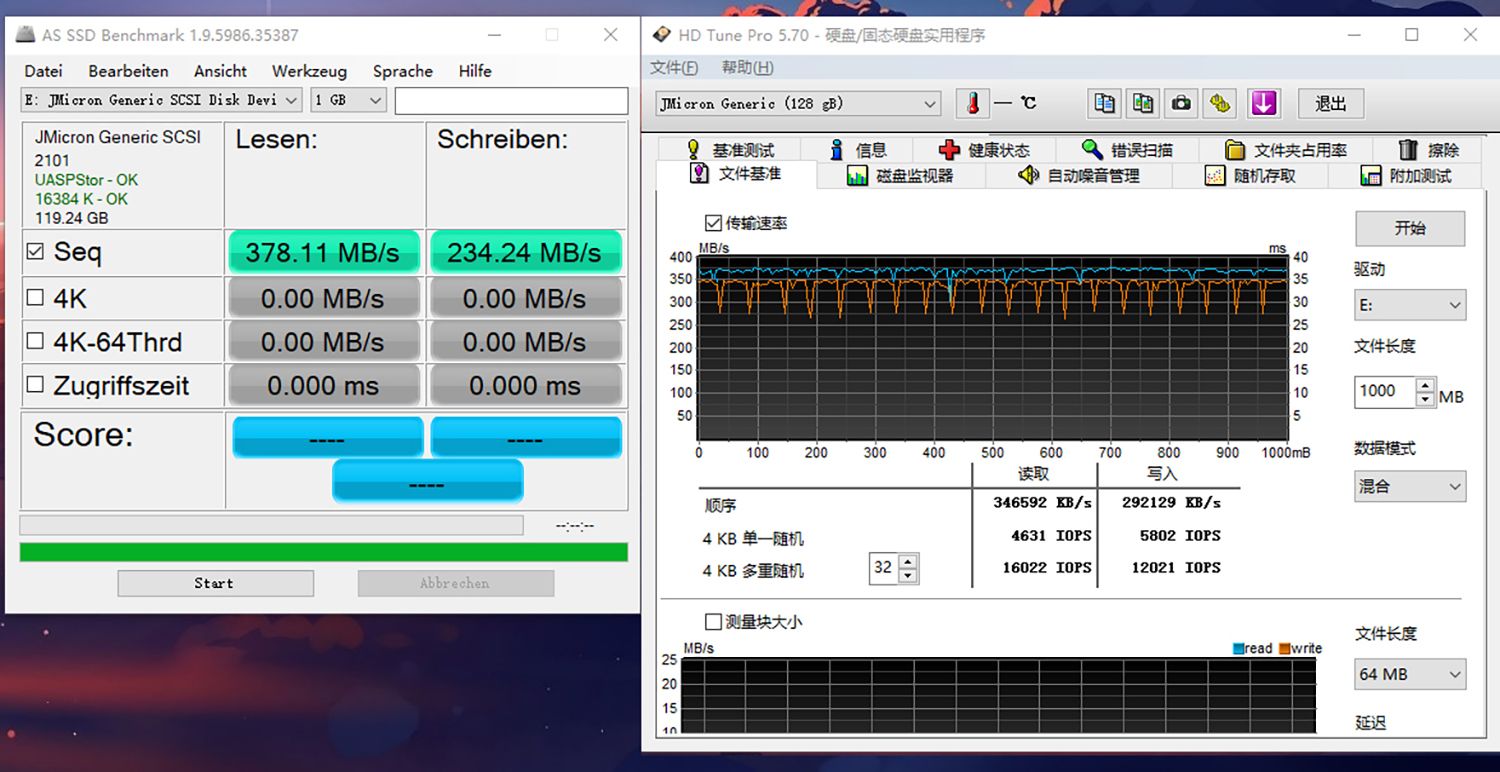The image size is (1500, 772).
Task: Click the purple down-arrow minimize-to-tray icon
Action: (x=1264, y=103)
